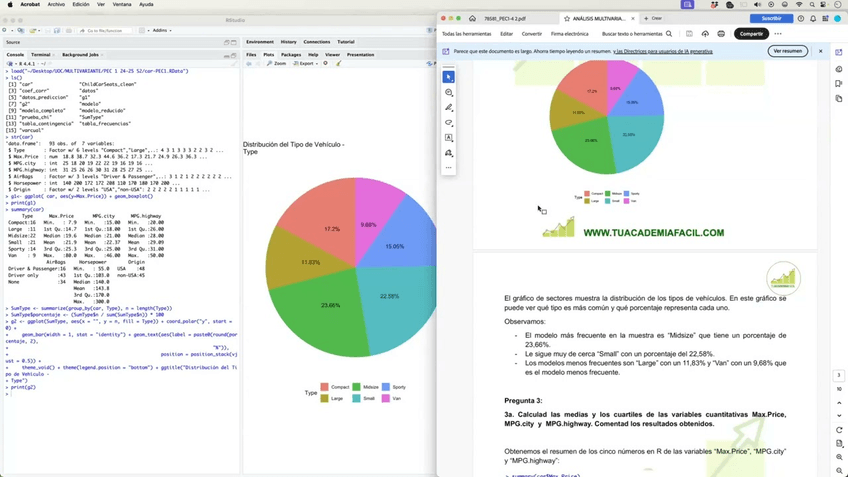Click the zoom magnifier tool in Acrobat sidebar
The width and height of the screenshot is (848, 477).
(x=449, y=92)
